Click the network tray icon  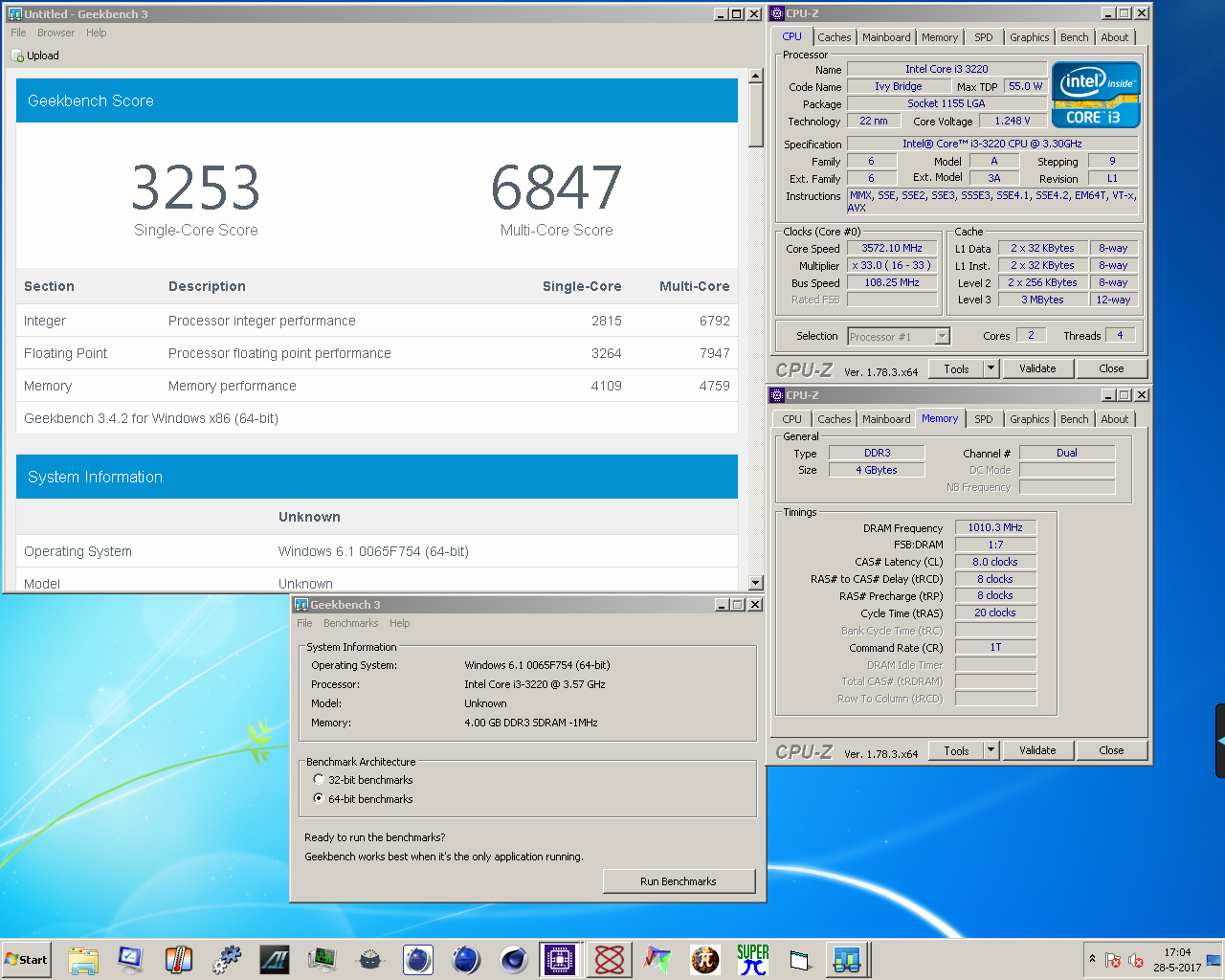point(1214,960)
